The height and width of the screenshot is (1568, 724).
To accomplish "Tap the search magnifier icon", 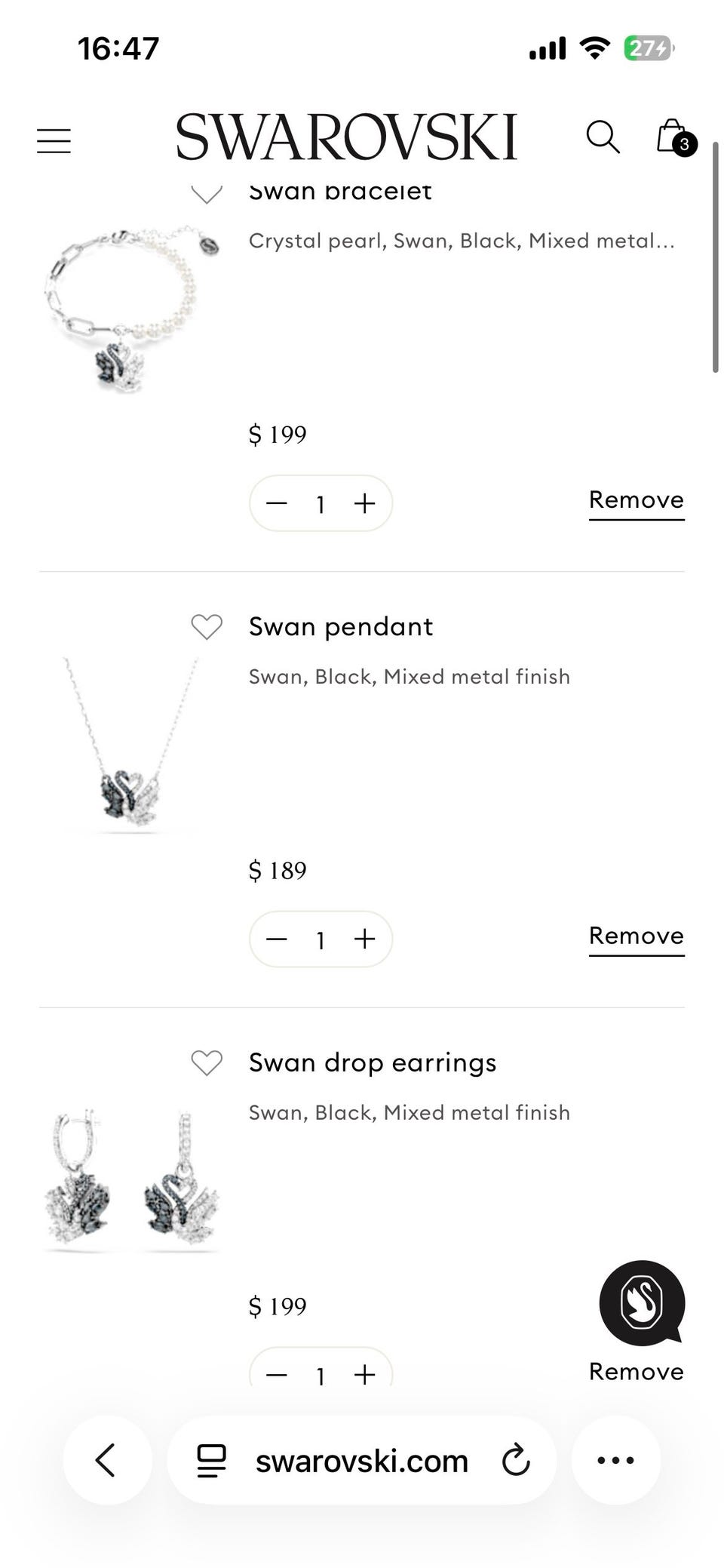I will tap(603, 137).
